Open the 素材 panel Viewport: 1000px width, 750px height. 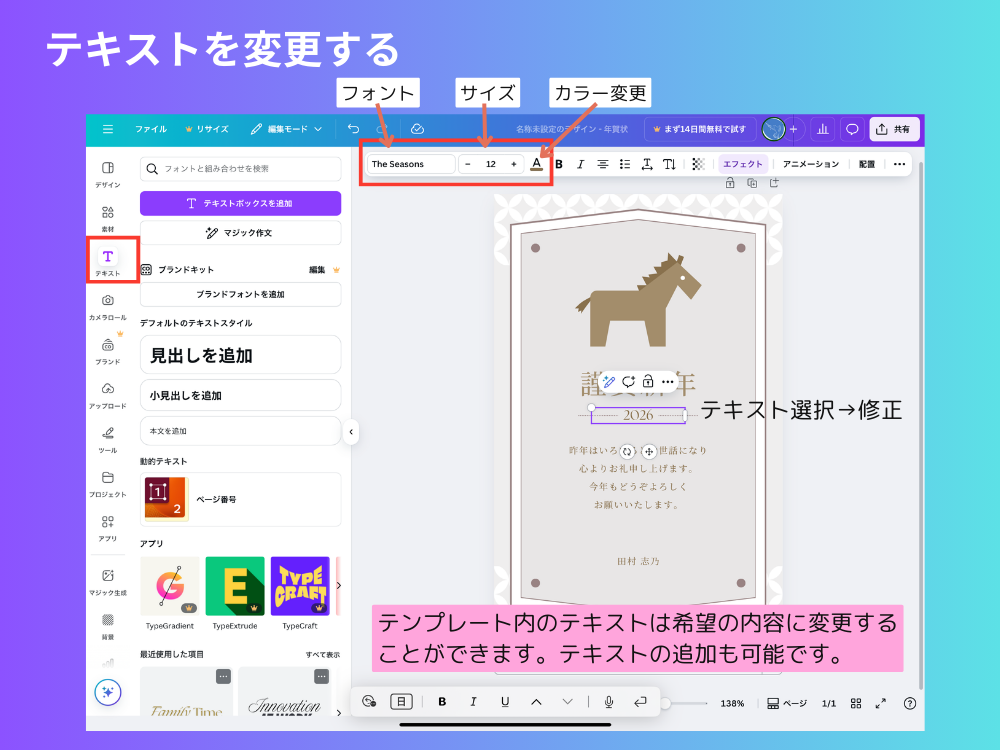click(108, 214)
